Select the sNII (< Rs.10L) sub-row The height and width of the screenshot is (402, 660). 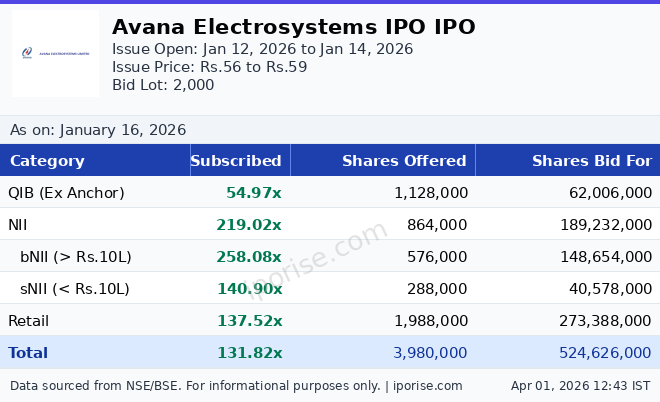(x=75, y=289)
